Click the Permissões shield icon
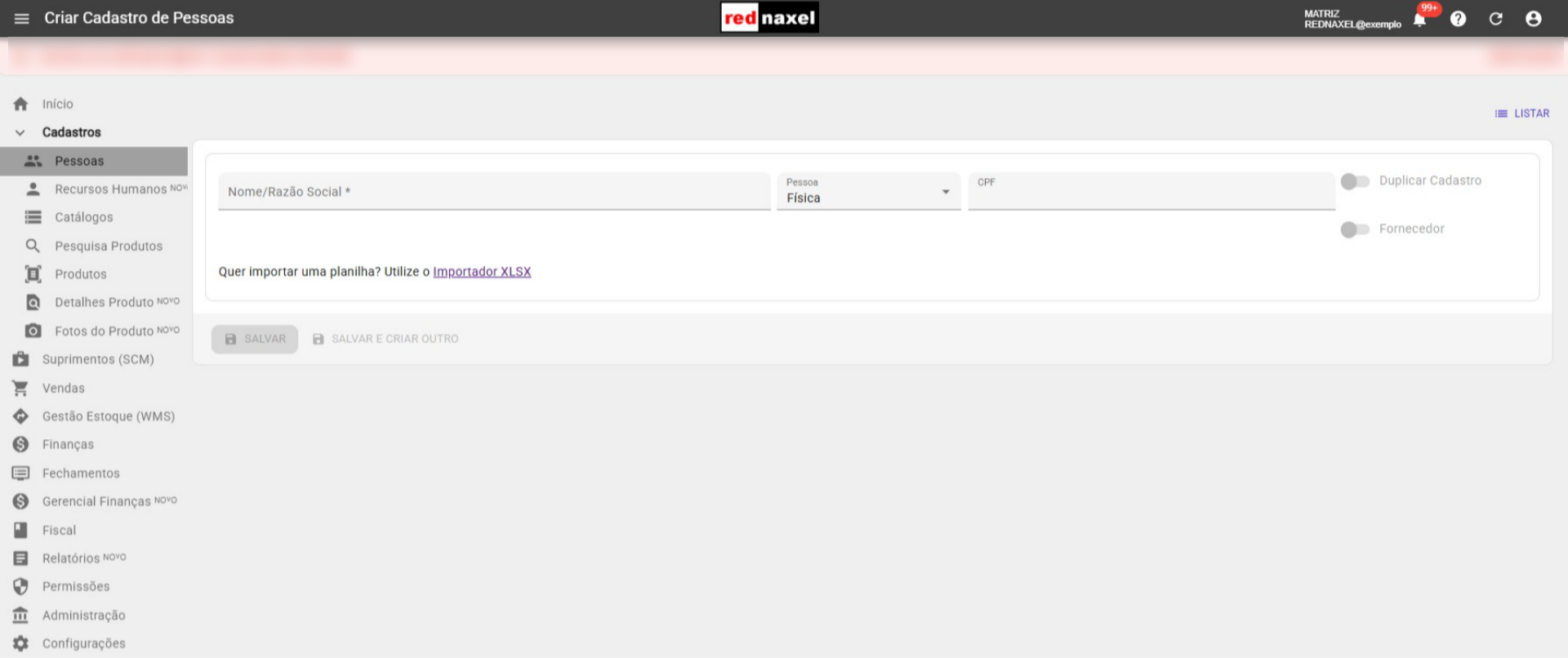Viewport: 1568px width, 658px height. point(20,586)
